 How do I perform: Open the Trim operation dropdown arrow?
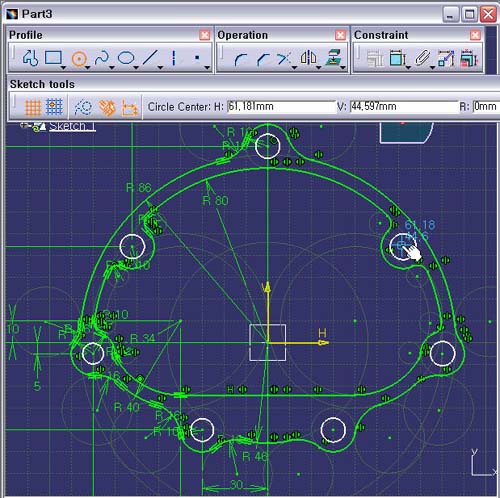pyautogui.click(x=294, y=68)
